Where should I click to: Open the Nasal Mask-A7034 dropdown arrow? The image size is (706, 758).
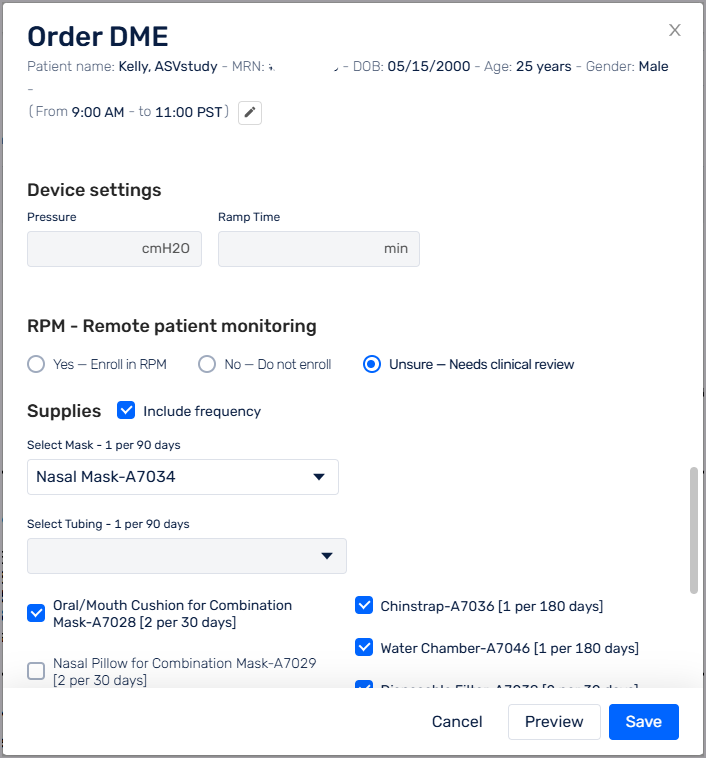(x=319, y=477)
